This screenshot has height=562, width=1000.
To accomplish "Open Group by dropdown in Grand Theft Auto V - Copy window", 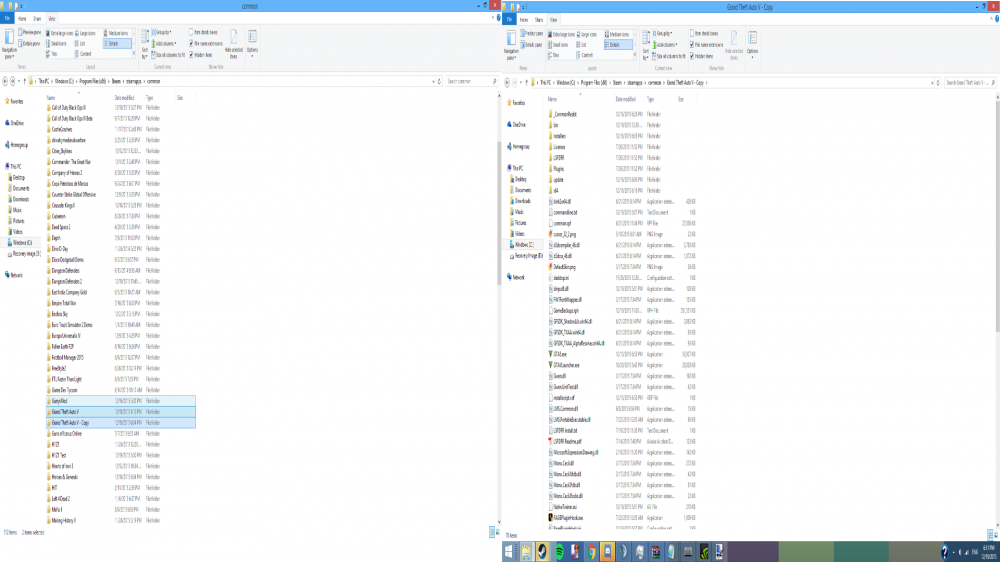I will pos(662,34).
